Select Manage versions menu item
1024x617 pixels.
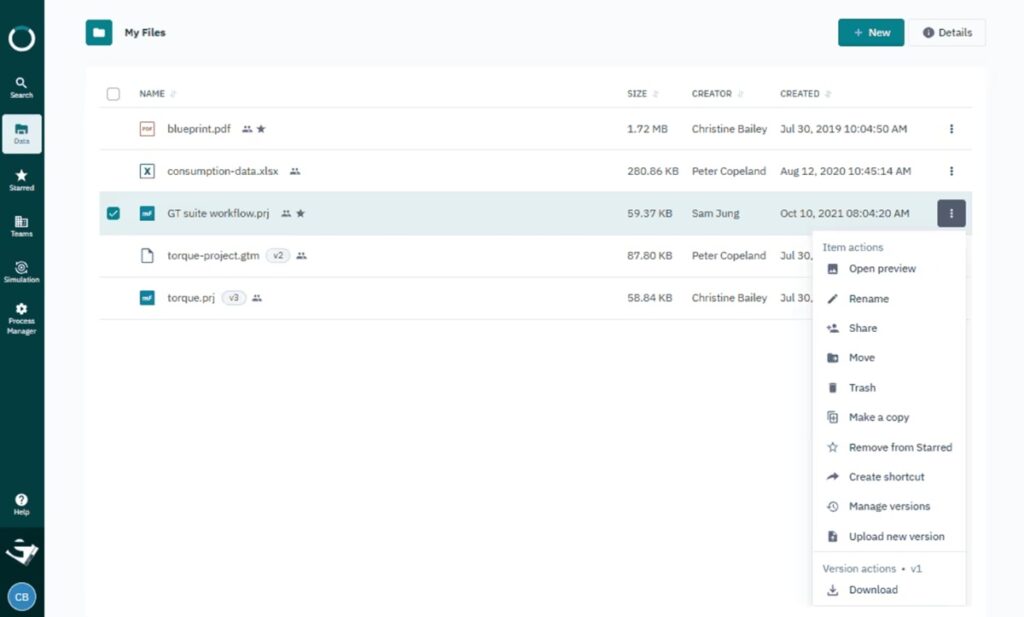pos(889,507)
